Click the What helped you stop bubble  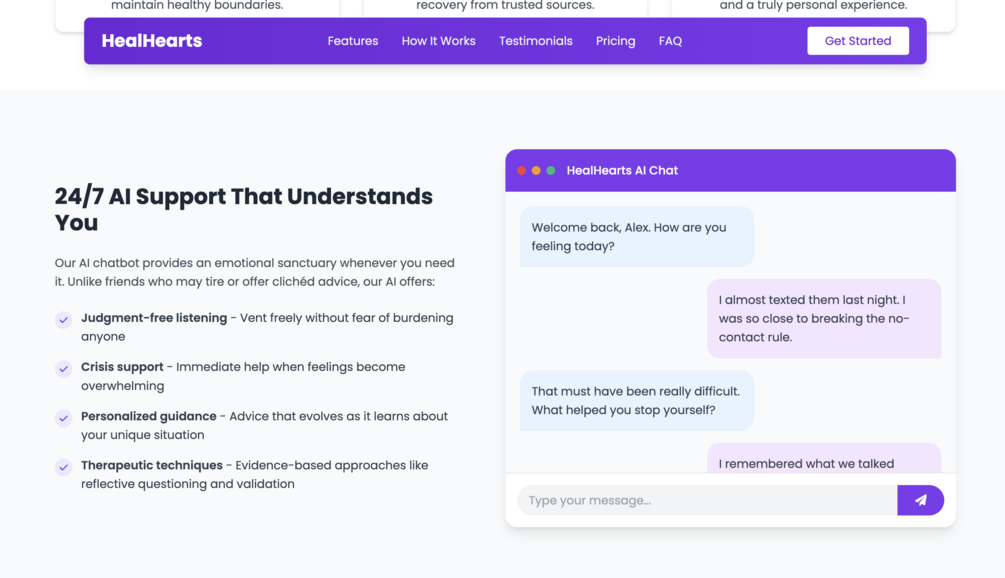pos(636,400)
